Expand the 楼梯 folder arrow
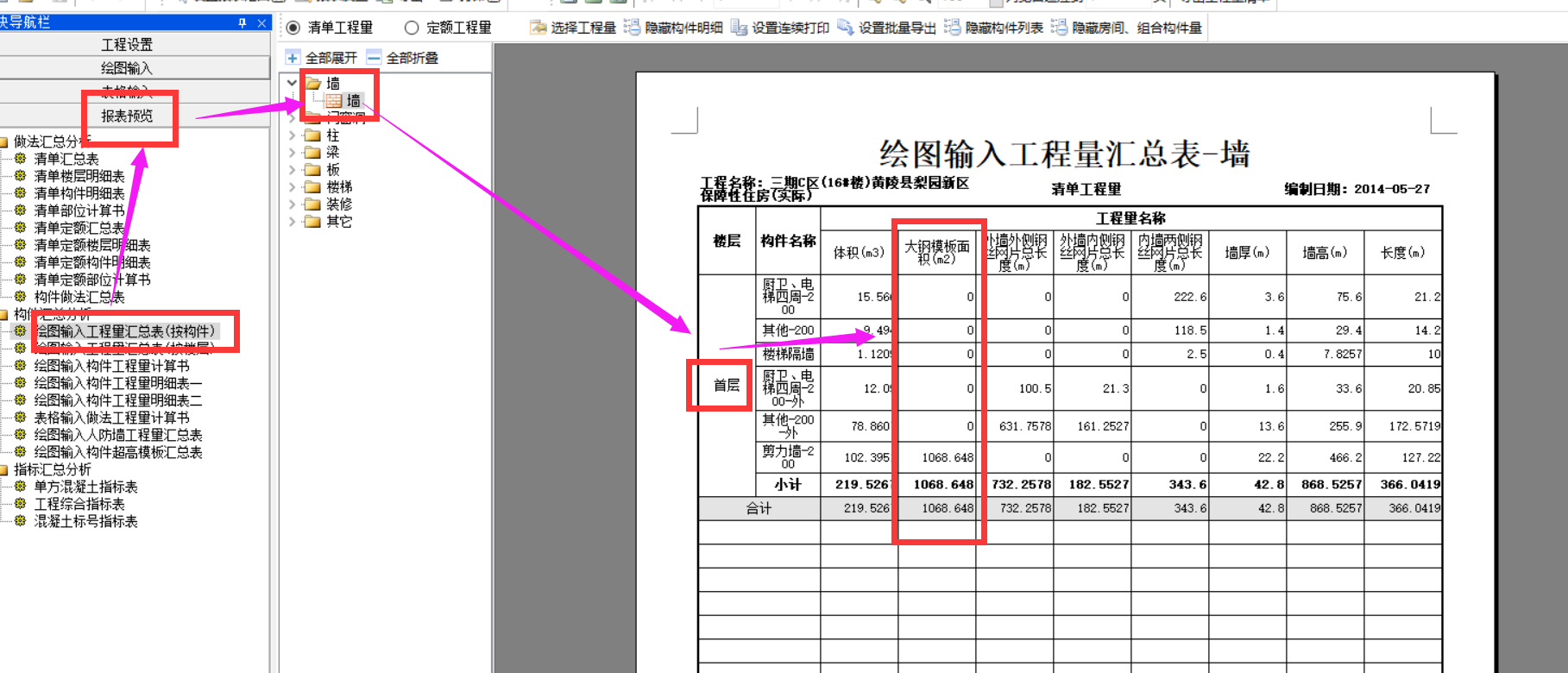 293,187
